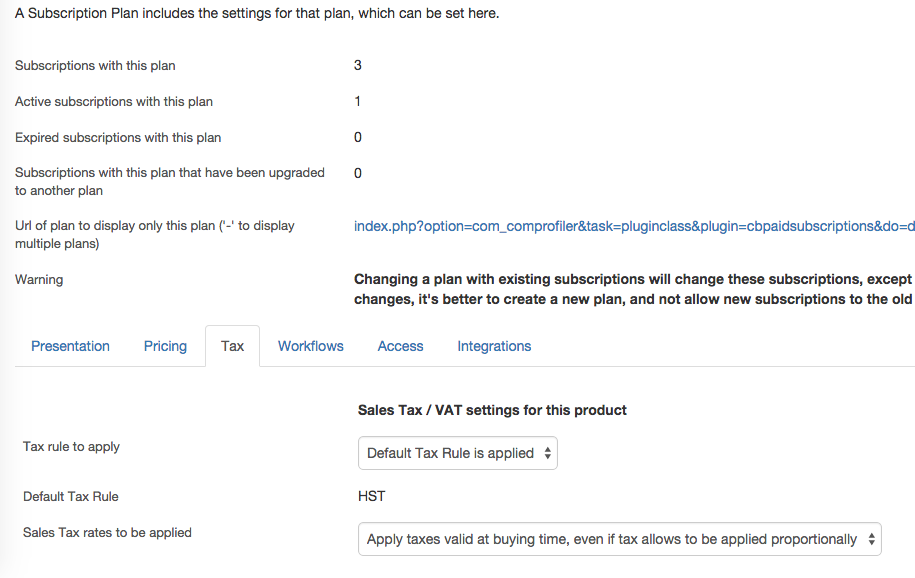
Task: Click the Sales Tax rates to be applied label
Action: pos(107,532)
